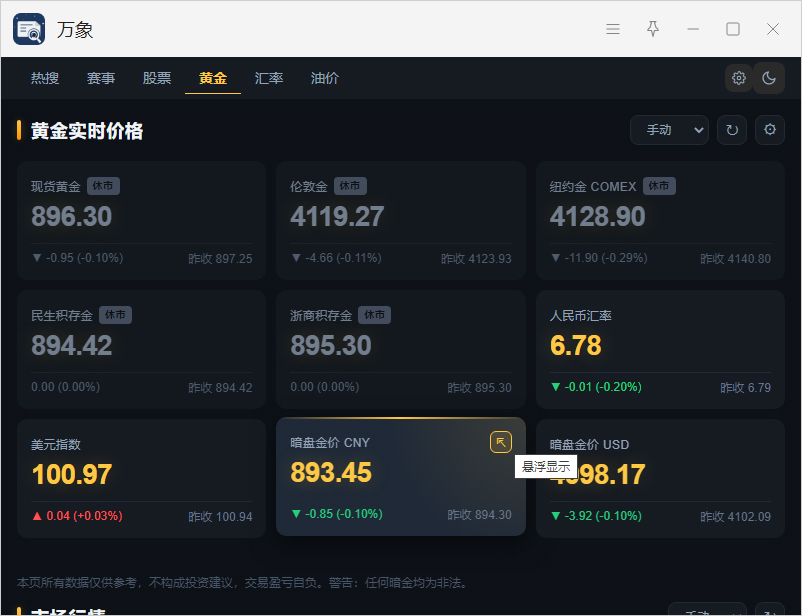
Task: Refresh gold prices with the reload icon
Action: click(732, 130)
